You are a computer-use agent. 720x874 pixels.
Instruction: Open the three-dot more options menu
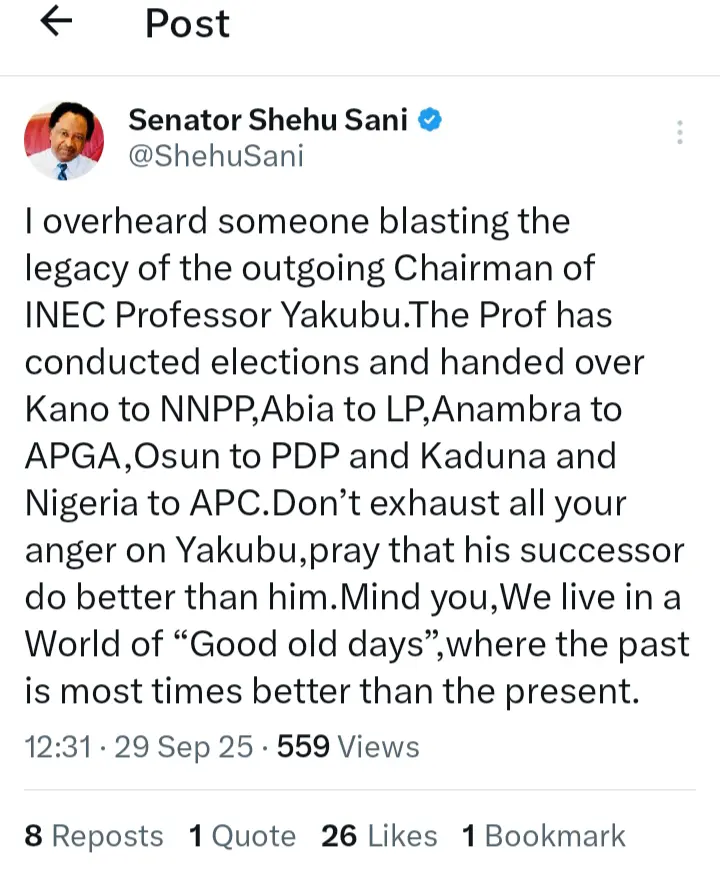tap(680, 133)
